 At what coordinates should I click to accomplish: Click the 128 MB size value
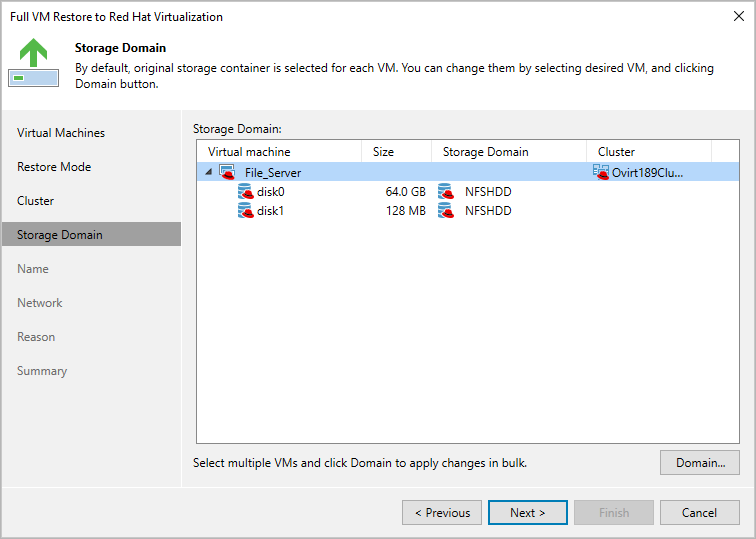click(405, 211)
